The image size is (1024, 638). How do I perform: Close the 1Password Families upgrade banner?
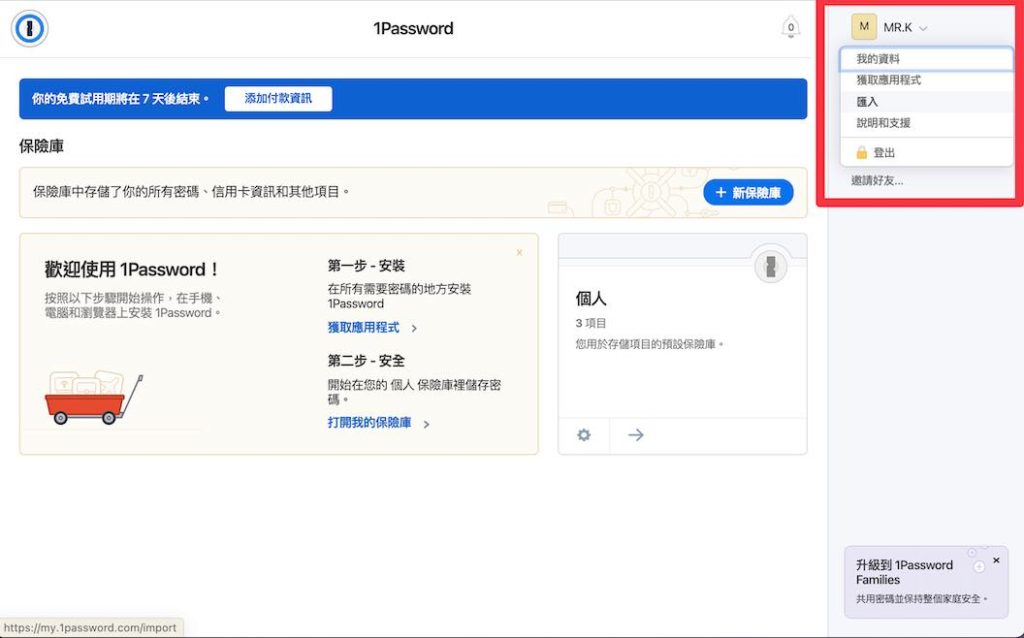tap(996, 560)
